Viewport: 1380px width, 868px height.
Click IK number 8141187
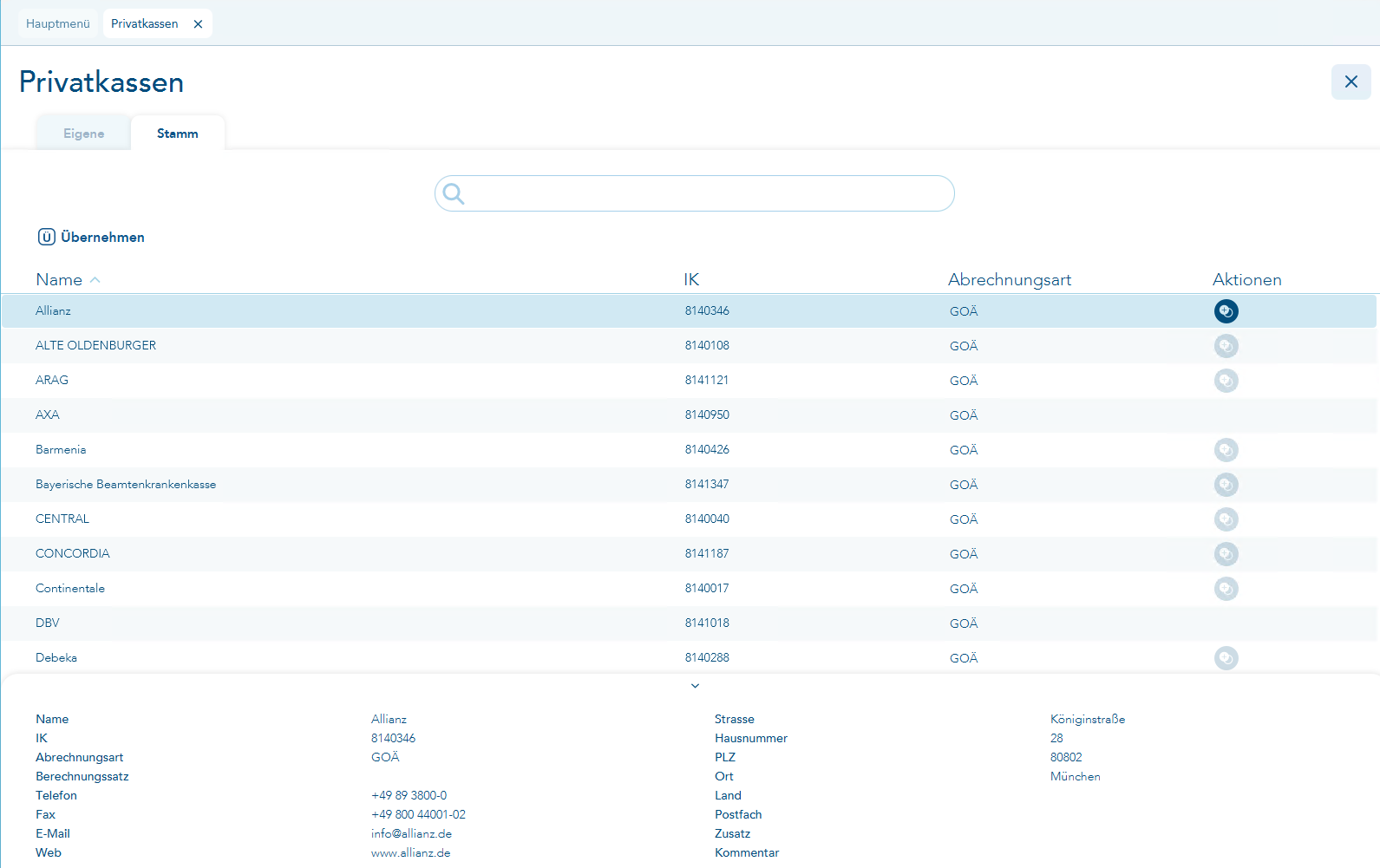[707, 553]
